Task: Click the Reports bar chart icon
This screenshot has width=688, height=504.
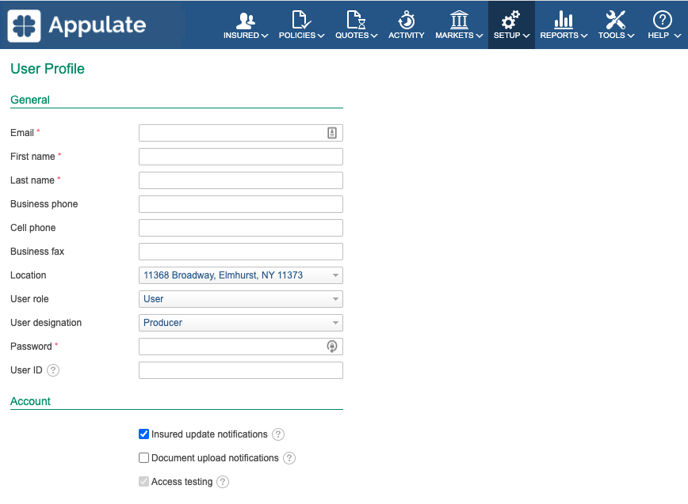Action: pos(563,20)
